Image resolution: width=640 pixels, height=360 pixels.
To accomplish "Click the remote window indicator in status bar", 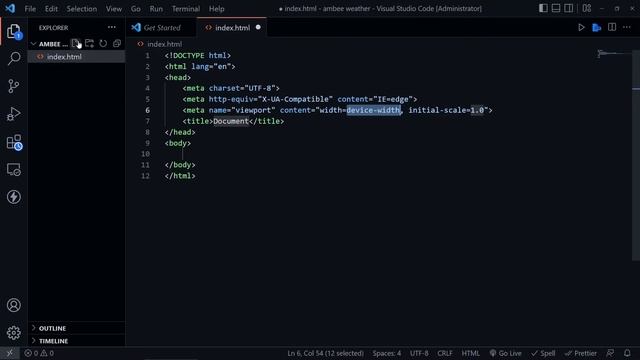I will click(10, 353).
